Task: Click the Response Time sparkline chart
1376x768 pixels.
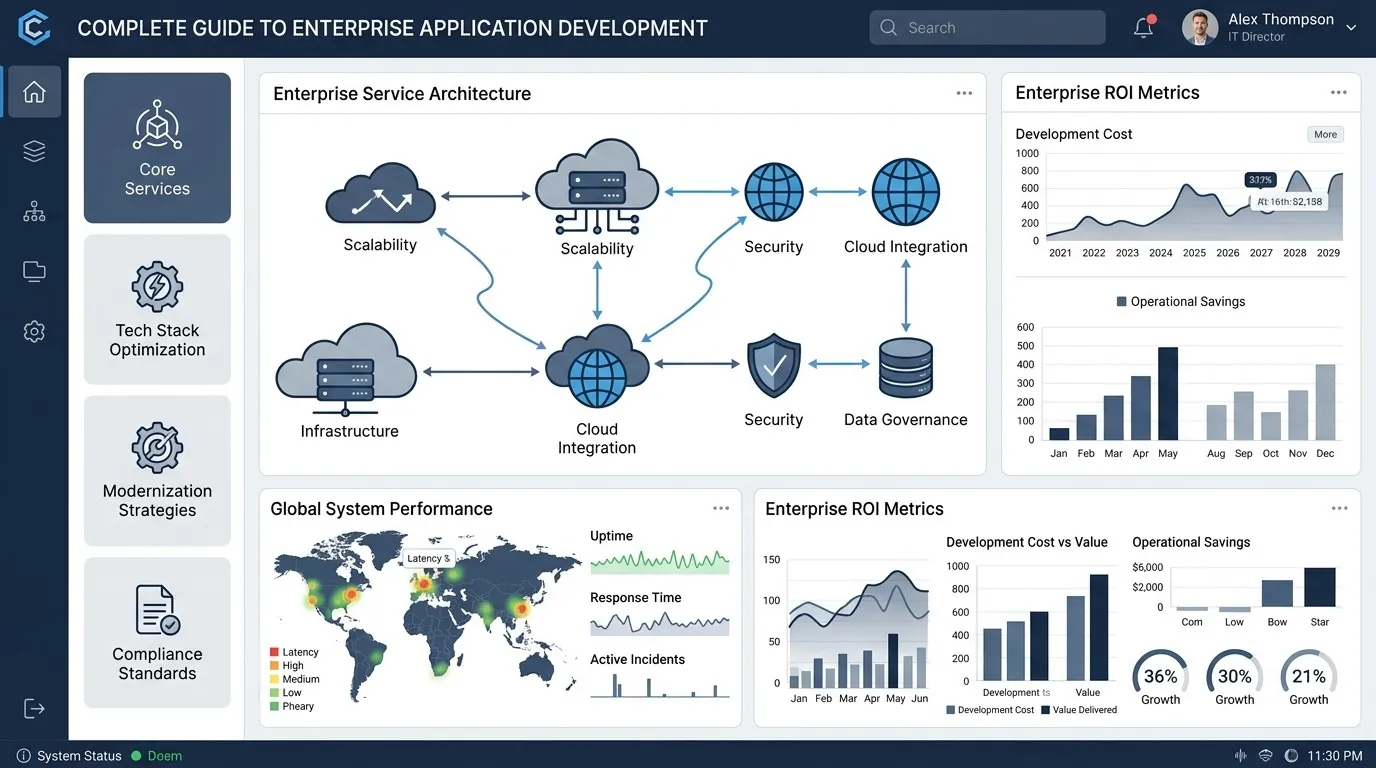Action: (x=660, y=623)
